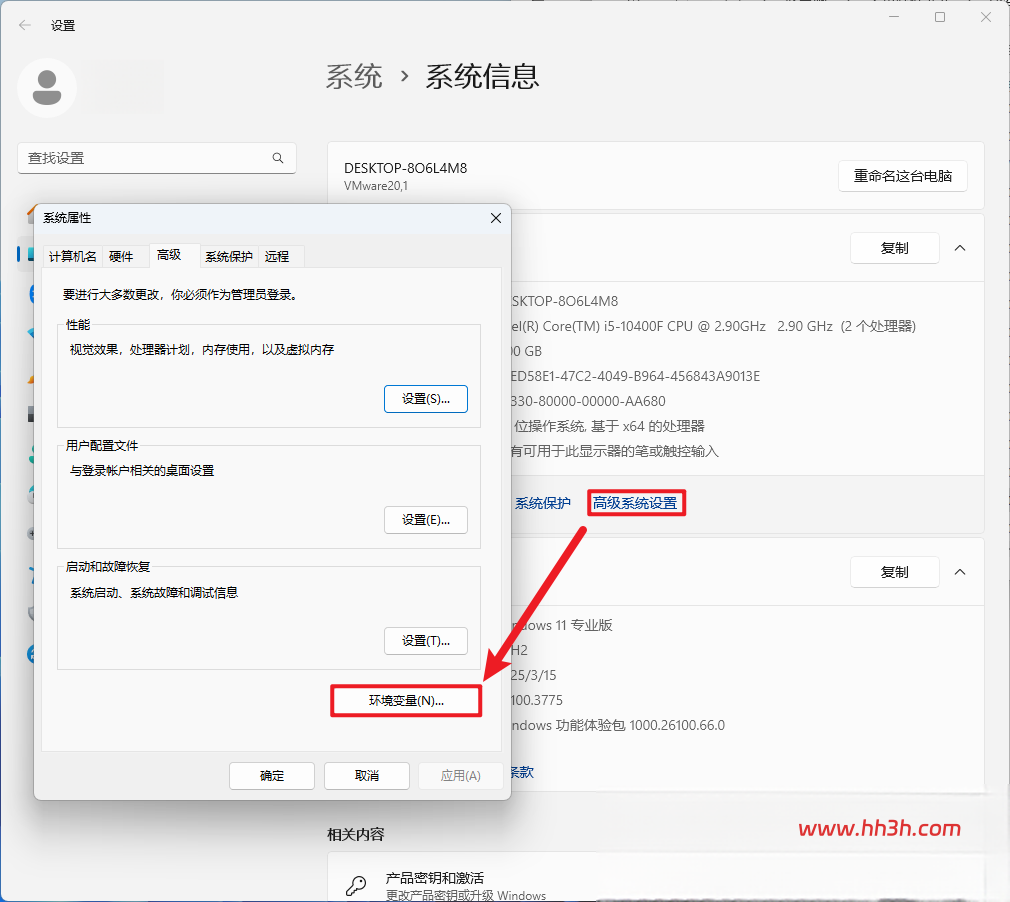Click the user profile avatar icon
The width and height of the screenshot is (1010, 902).
[x=47, y=88]
